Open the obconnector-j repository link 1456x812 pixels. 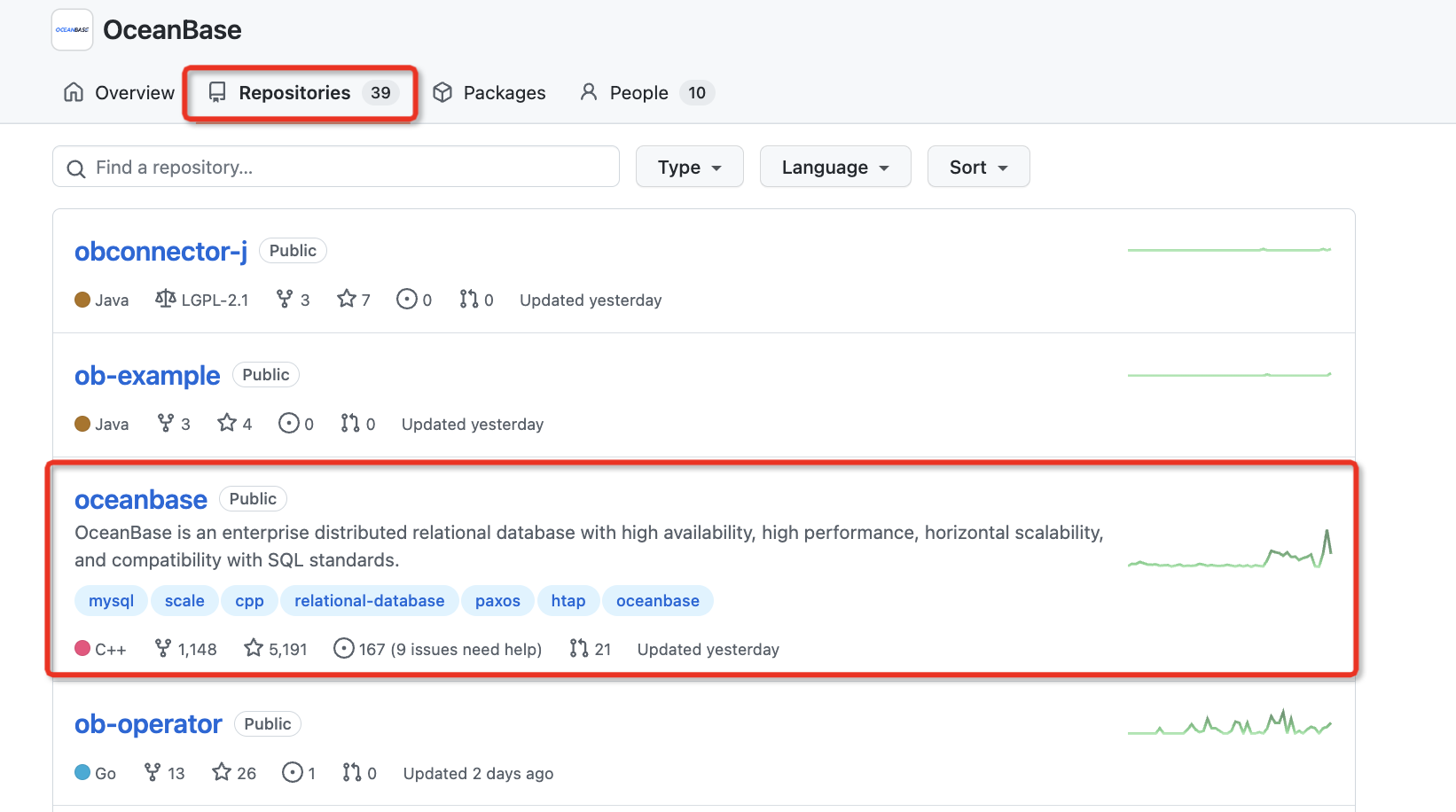click(160, 252)
